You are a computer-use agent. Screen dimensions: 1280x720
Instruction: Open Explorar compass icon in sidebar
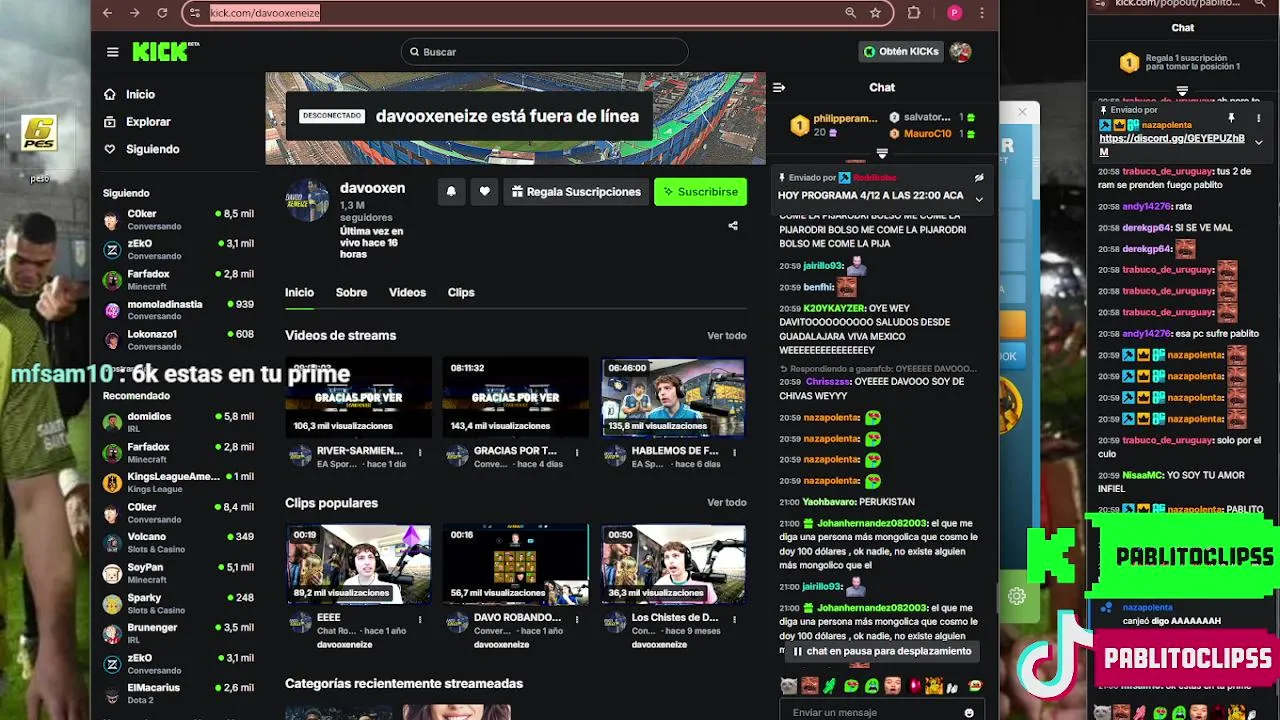point(110,121)
